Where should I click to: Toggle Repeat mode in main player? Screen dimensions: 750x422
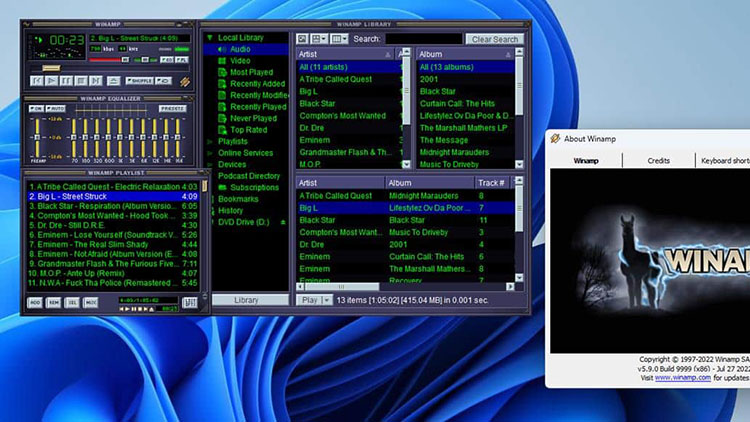click(x=163, y=81)
